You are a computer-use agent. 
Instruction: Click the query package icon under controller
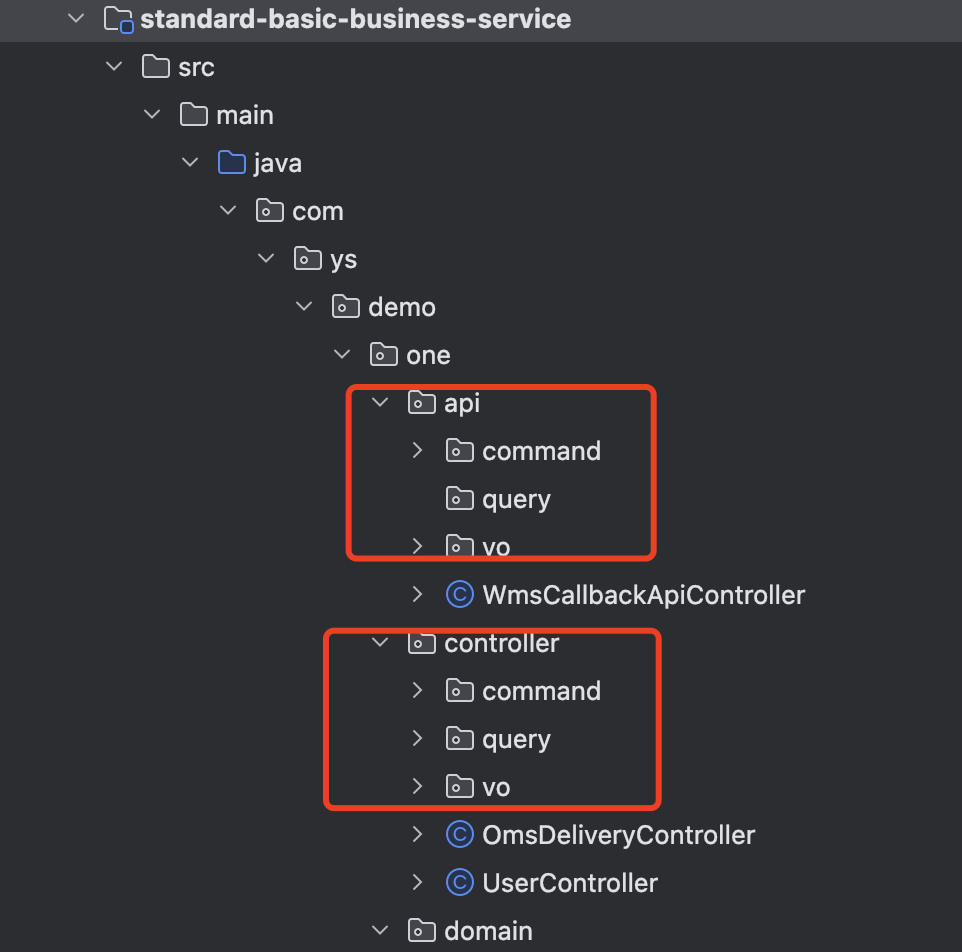pos(460,738)
